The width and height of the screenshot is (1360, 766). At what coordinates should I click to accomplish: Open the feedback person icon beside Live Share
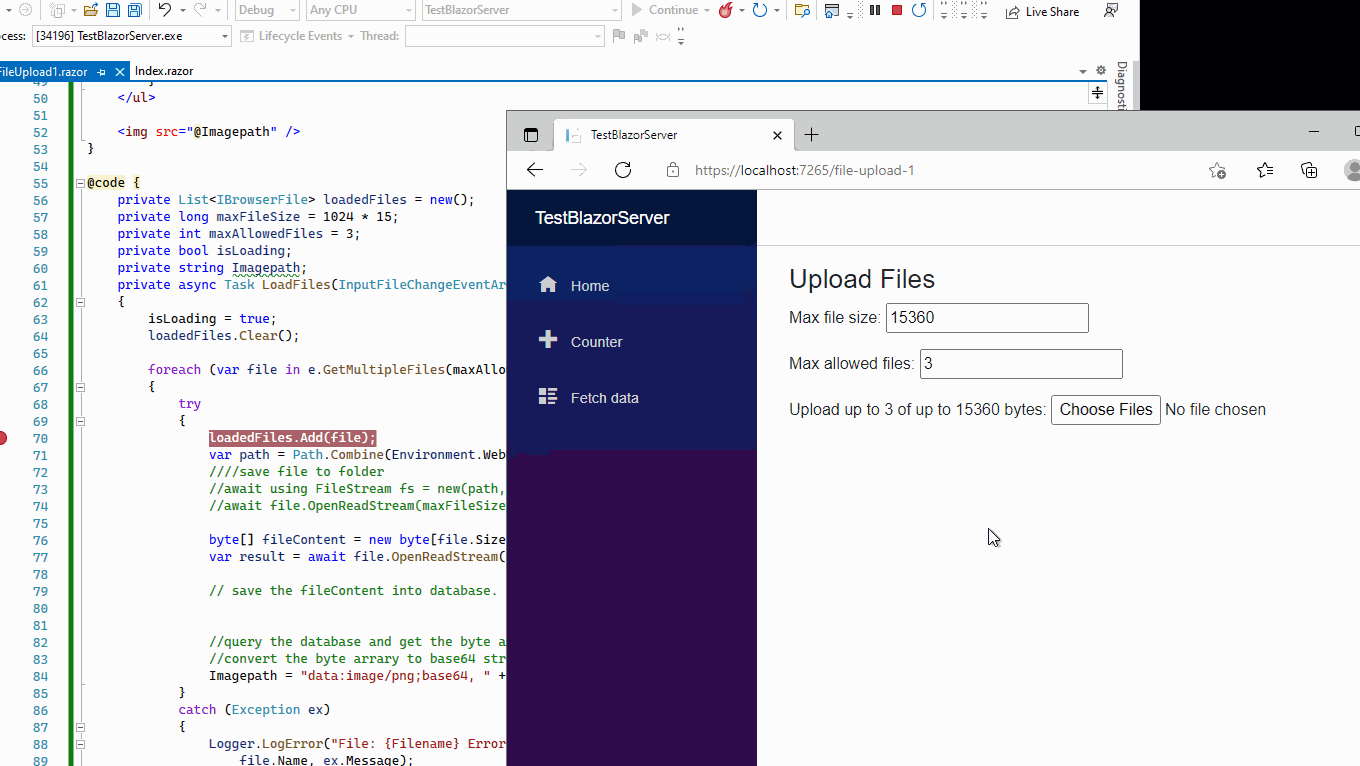pyautogui.click(x=1111, y=10)
